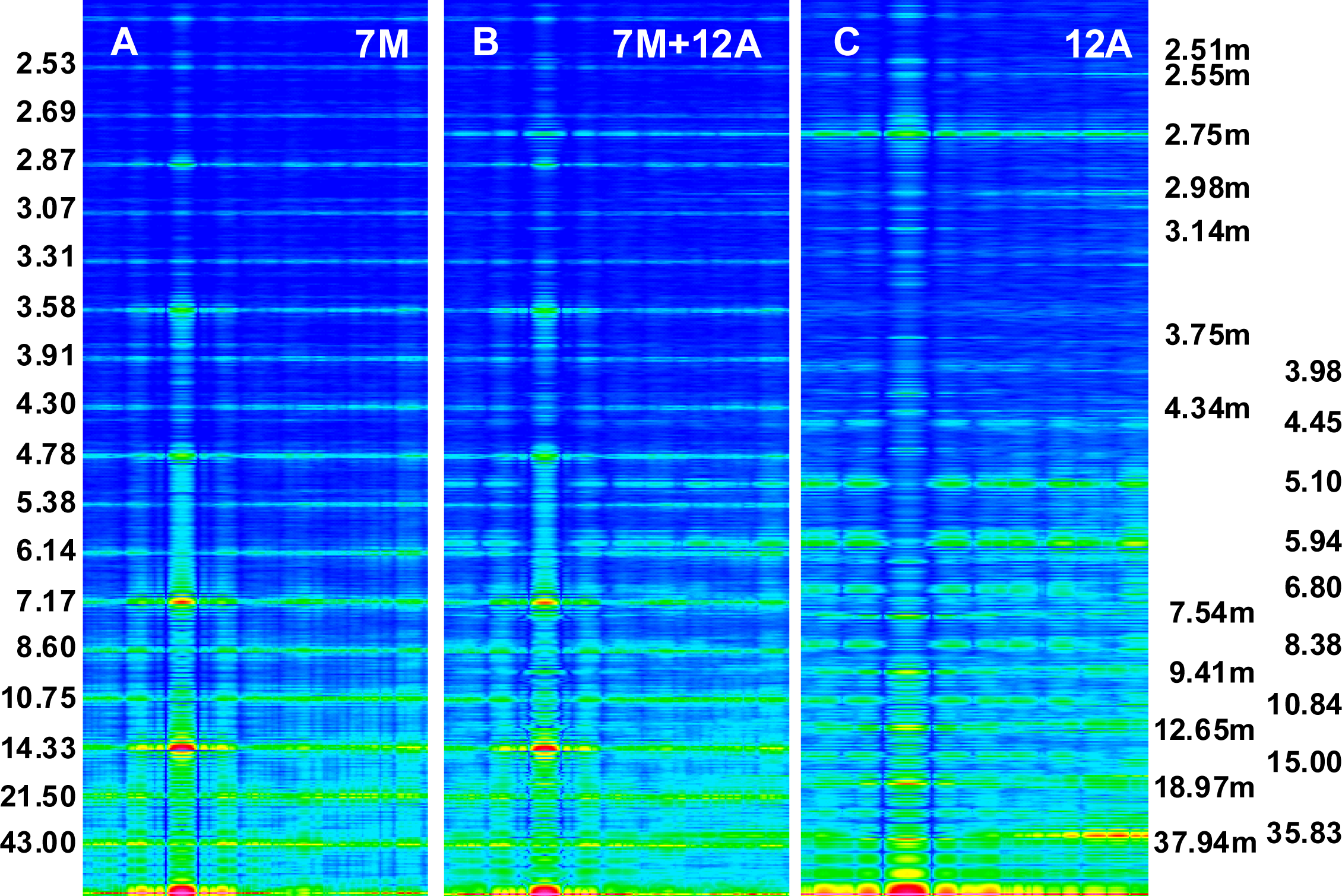1342x896 pixels.
Task: Click the 35.83 far-right label
Action: pyautogui.click(x=1304, y=833)
